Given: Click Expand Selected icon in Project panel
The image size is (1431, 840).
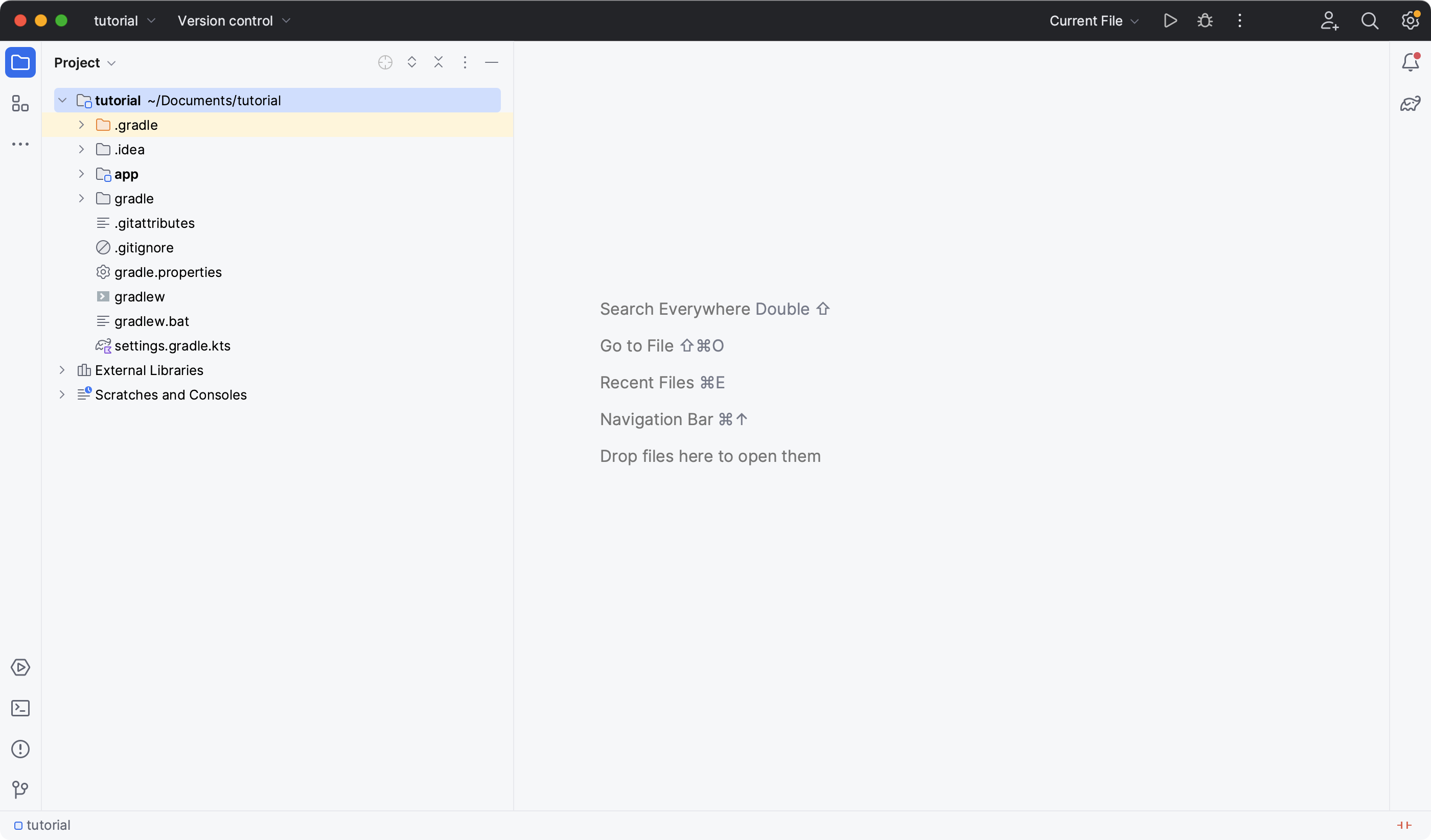Looking at the screenshot, I should (x=412, y=62).
